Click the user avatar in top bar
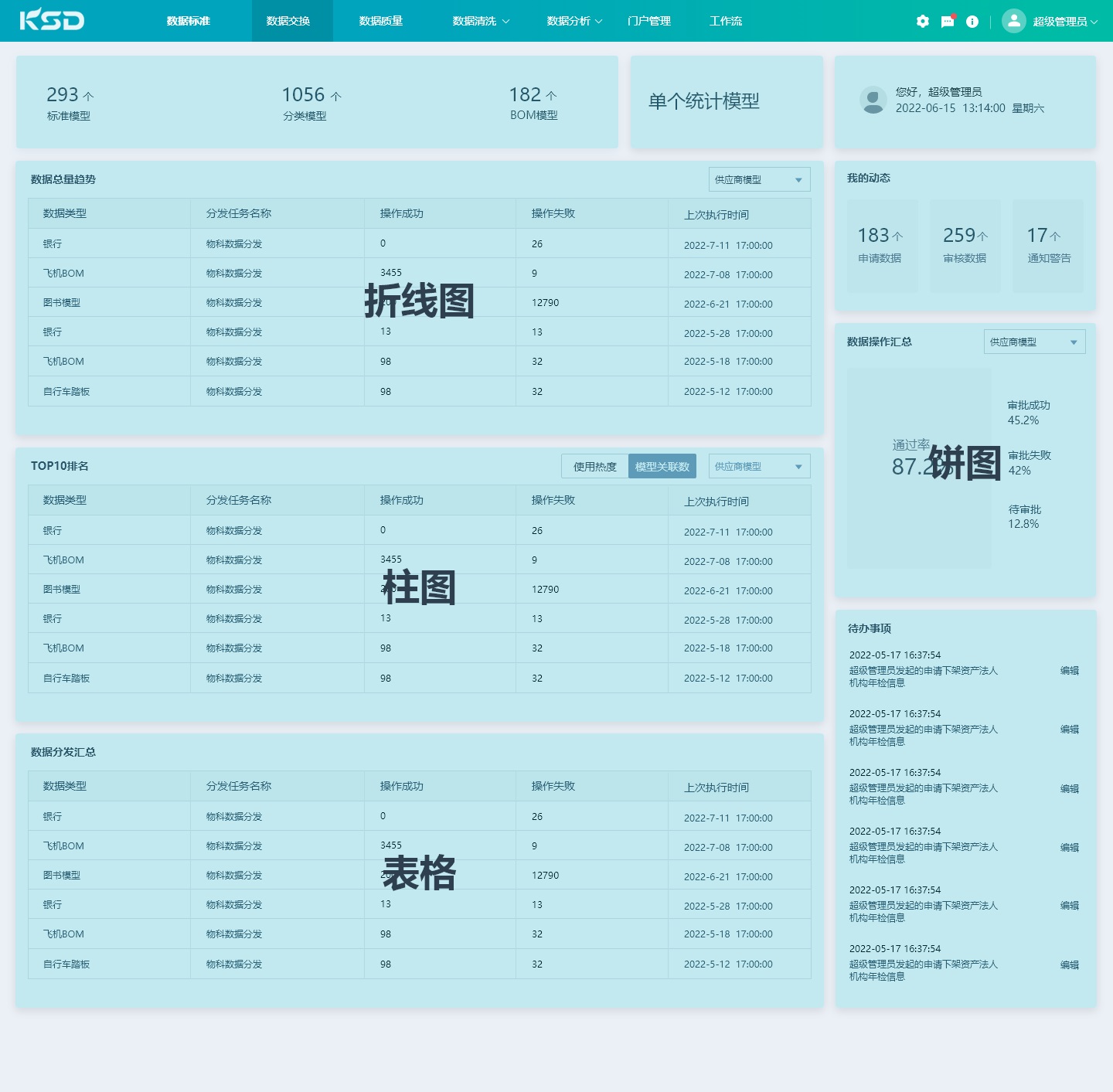Screen dimensions: 1113x1092 [1013, 21]
